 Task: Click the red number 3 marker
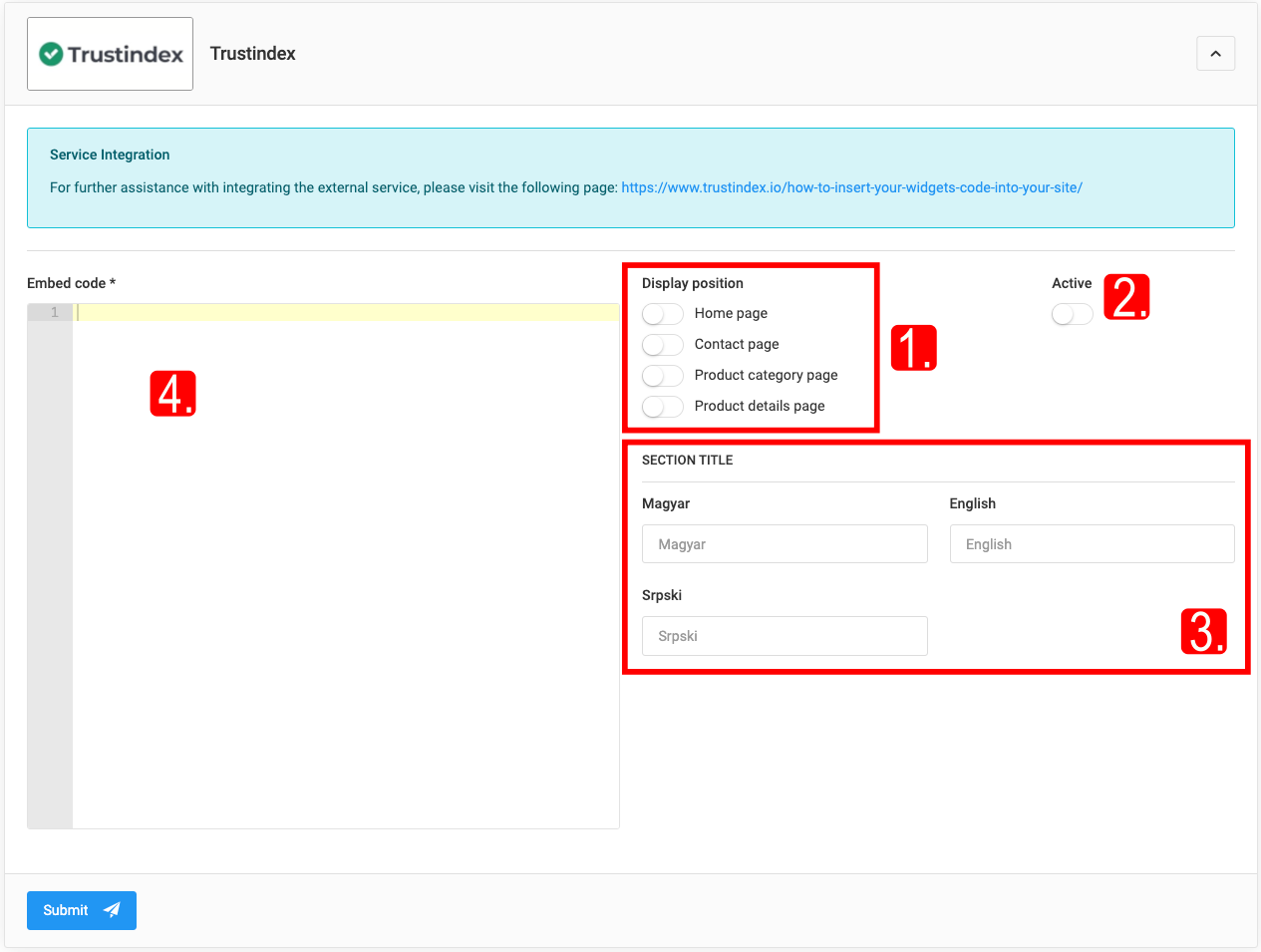click(1203, 632)
